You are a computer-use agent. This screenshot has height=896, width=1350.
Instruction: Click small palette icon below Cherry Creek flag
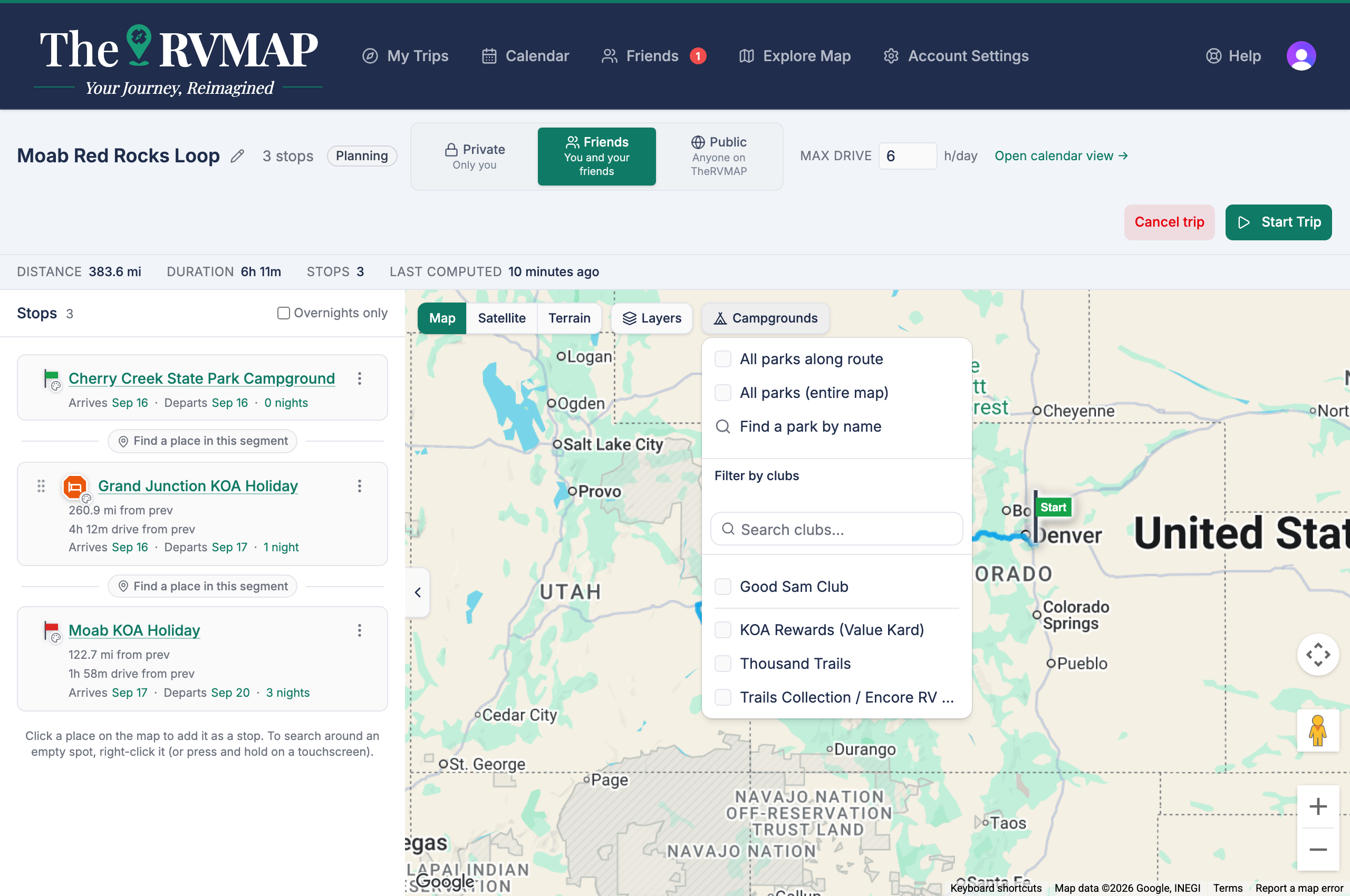click(56, 386)
